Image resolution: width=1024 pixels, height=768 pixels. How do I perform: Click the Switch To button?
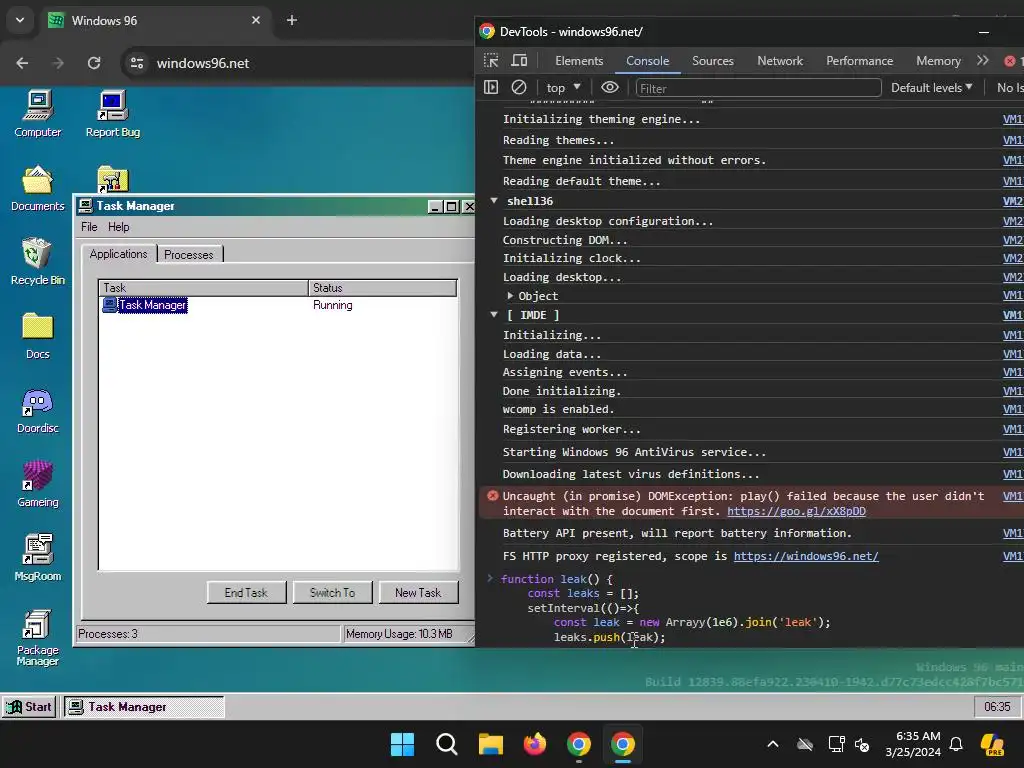click(x=332, y=592)
